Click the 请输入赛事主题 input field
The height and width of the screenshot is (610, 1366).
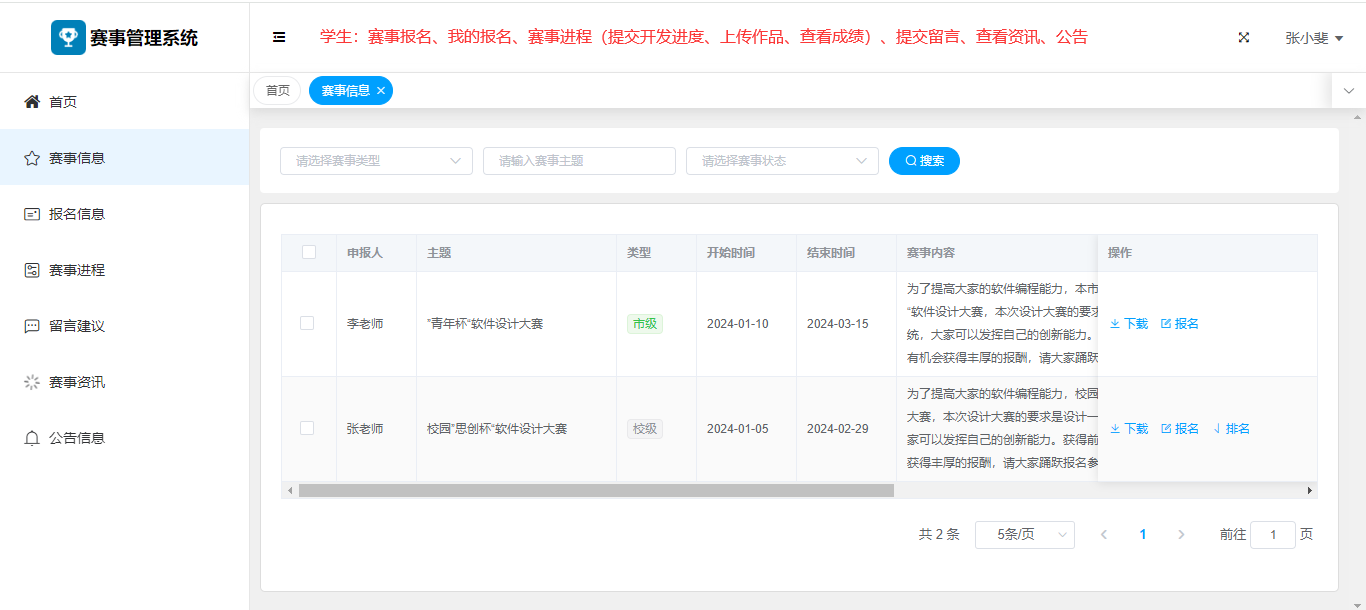point(579,161)
